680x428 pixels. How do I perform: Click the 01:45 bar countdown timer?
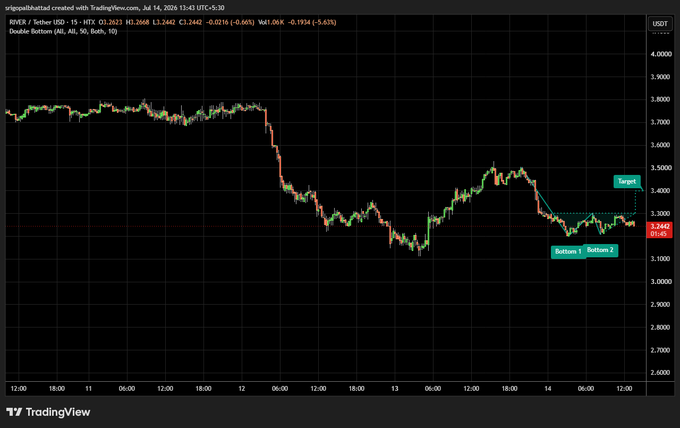pos(659,234)
